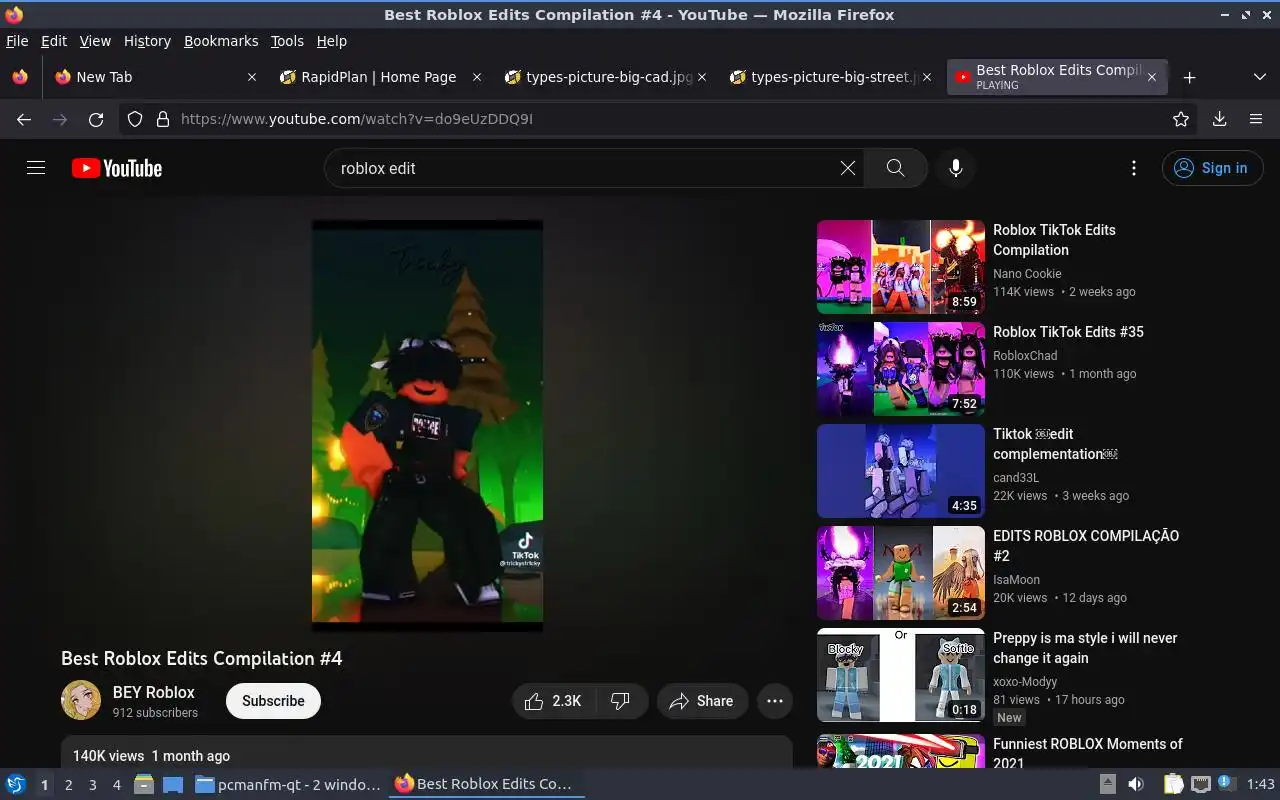View site info via the padlock icon
The height and width of the screenshot is (800, 1280).
[163, 119]
